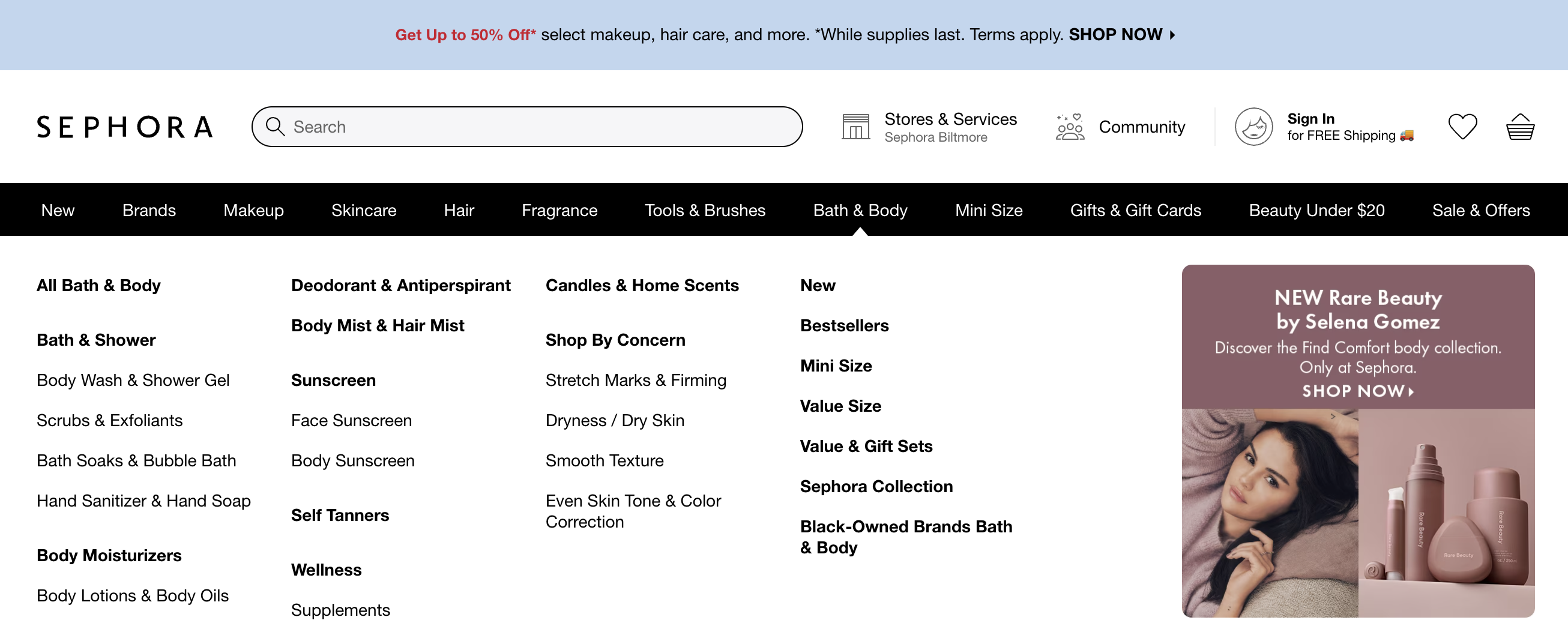The width and height of the screenshot is (1568, 626).
Task: Click the search magnifier icon
Action: tap(276, 127)
